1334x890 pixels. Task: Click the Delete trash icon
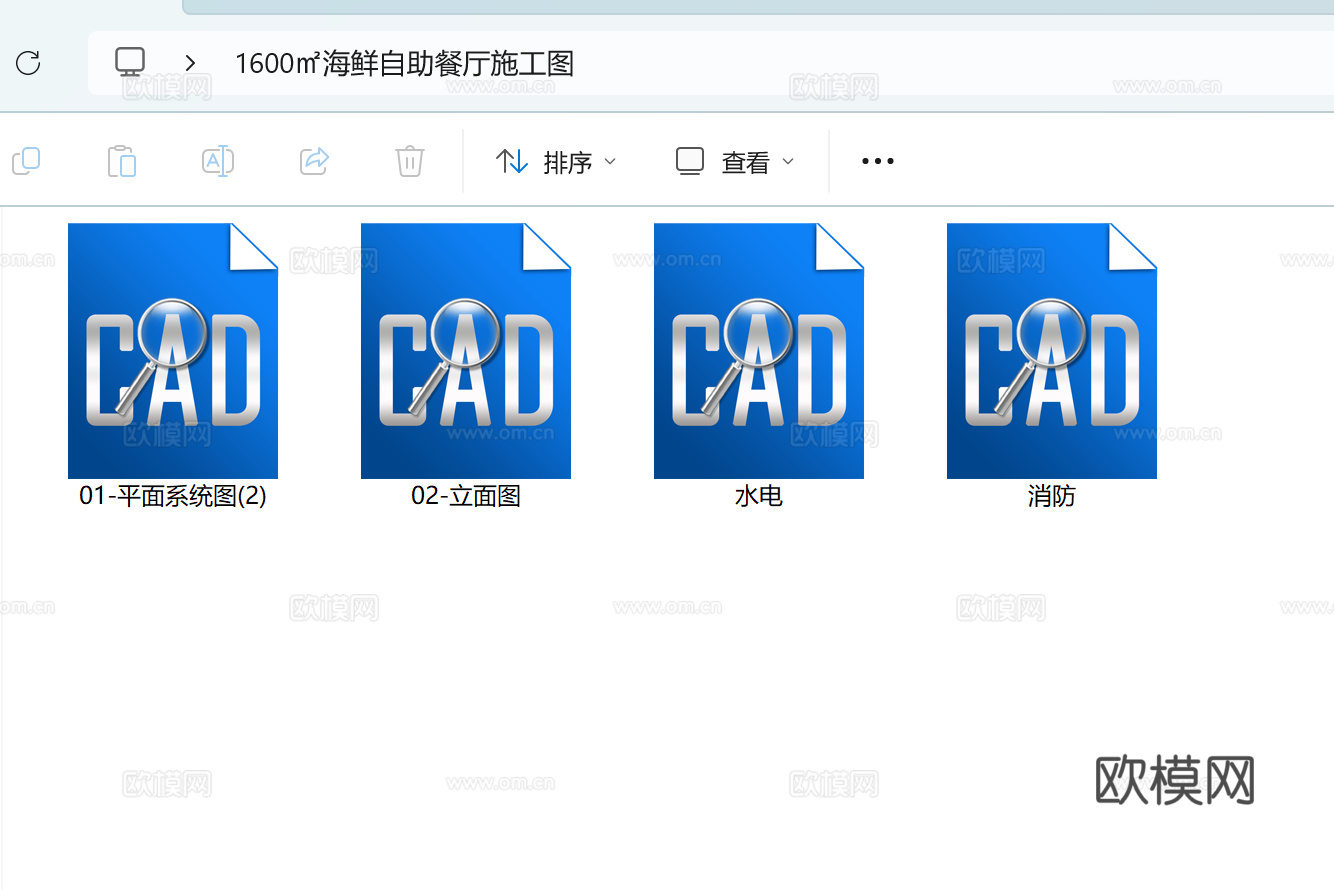pos(410,161)
